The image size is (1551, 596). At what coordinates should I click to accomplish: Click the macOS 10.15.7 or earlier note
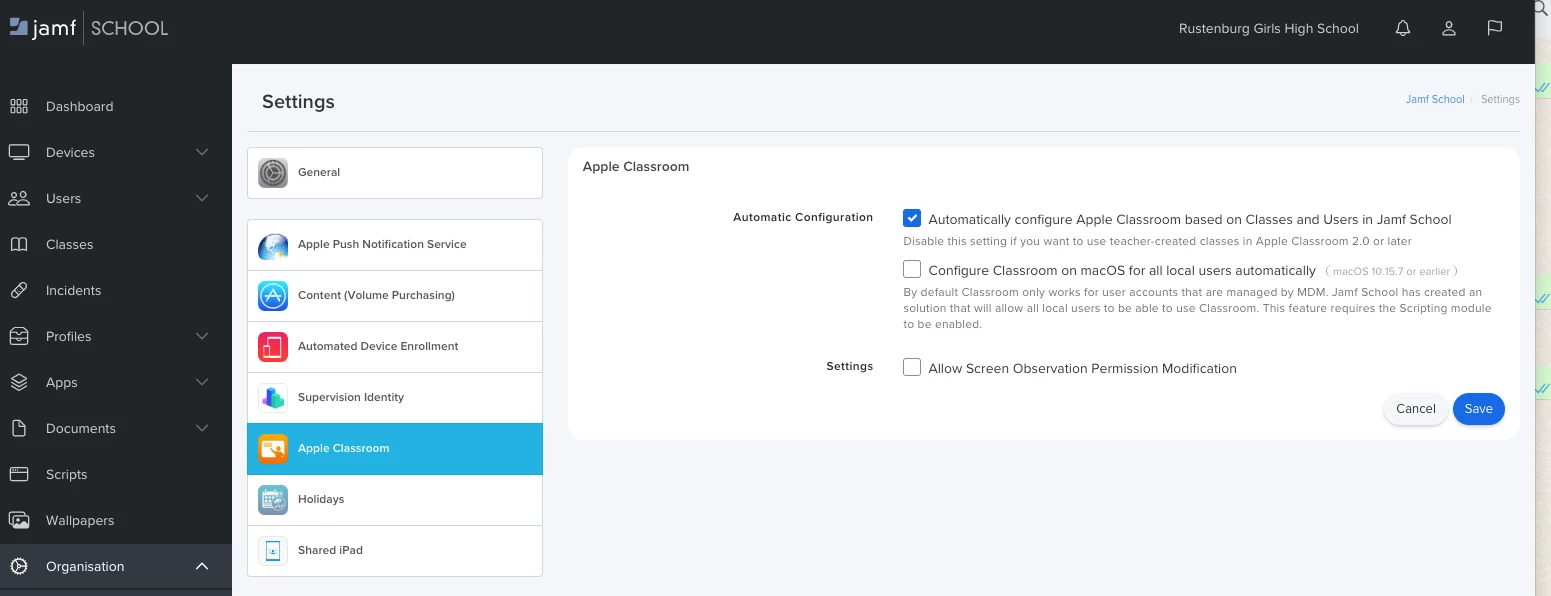pyautogui.click(x=1392, y=271)
